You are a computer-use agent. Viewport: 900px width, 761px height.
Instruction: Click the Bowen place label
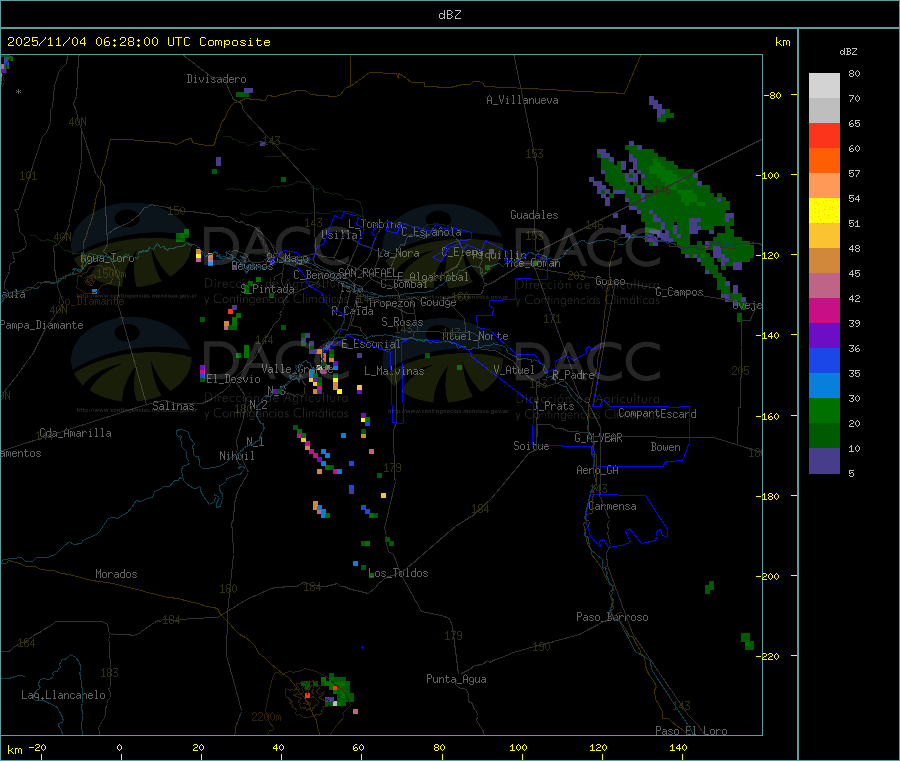click(x=665, y=447)
